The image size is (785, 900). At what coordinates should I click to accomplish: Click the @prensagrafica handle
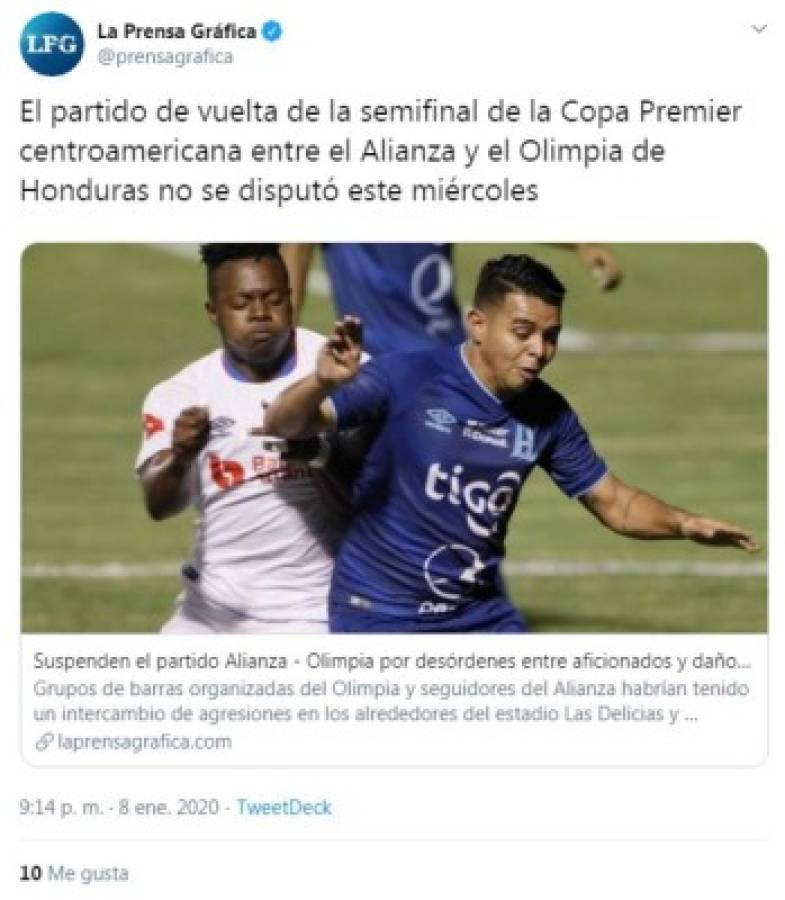165,57
